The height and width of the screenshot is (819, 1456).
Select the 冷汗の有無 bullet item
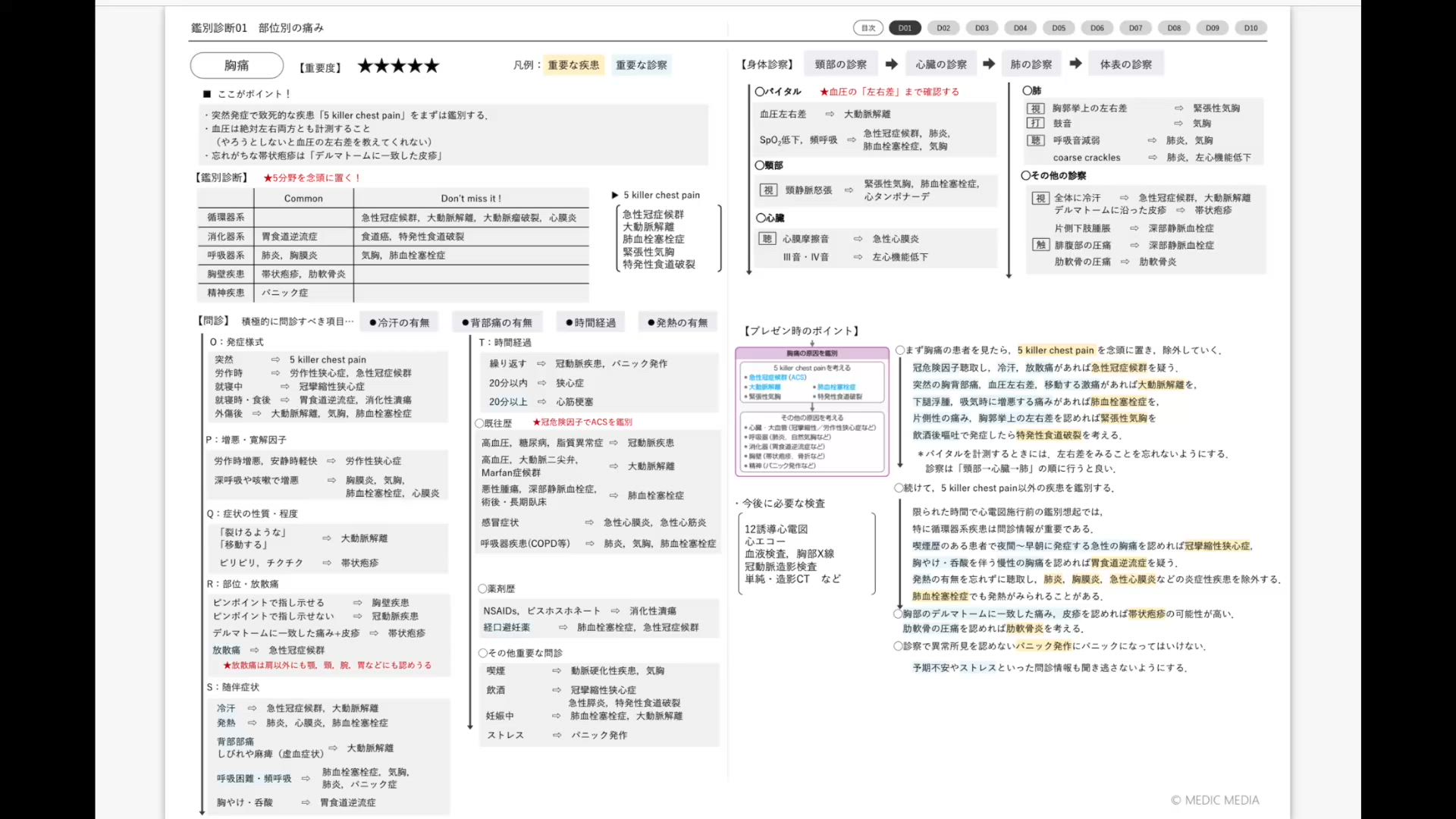[x=399, y=323]
